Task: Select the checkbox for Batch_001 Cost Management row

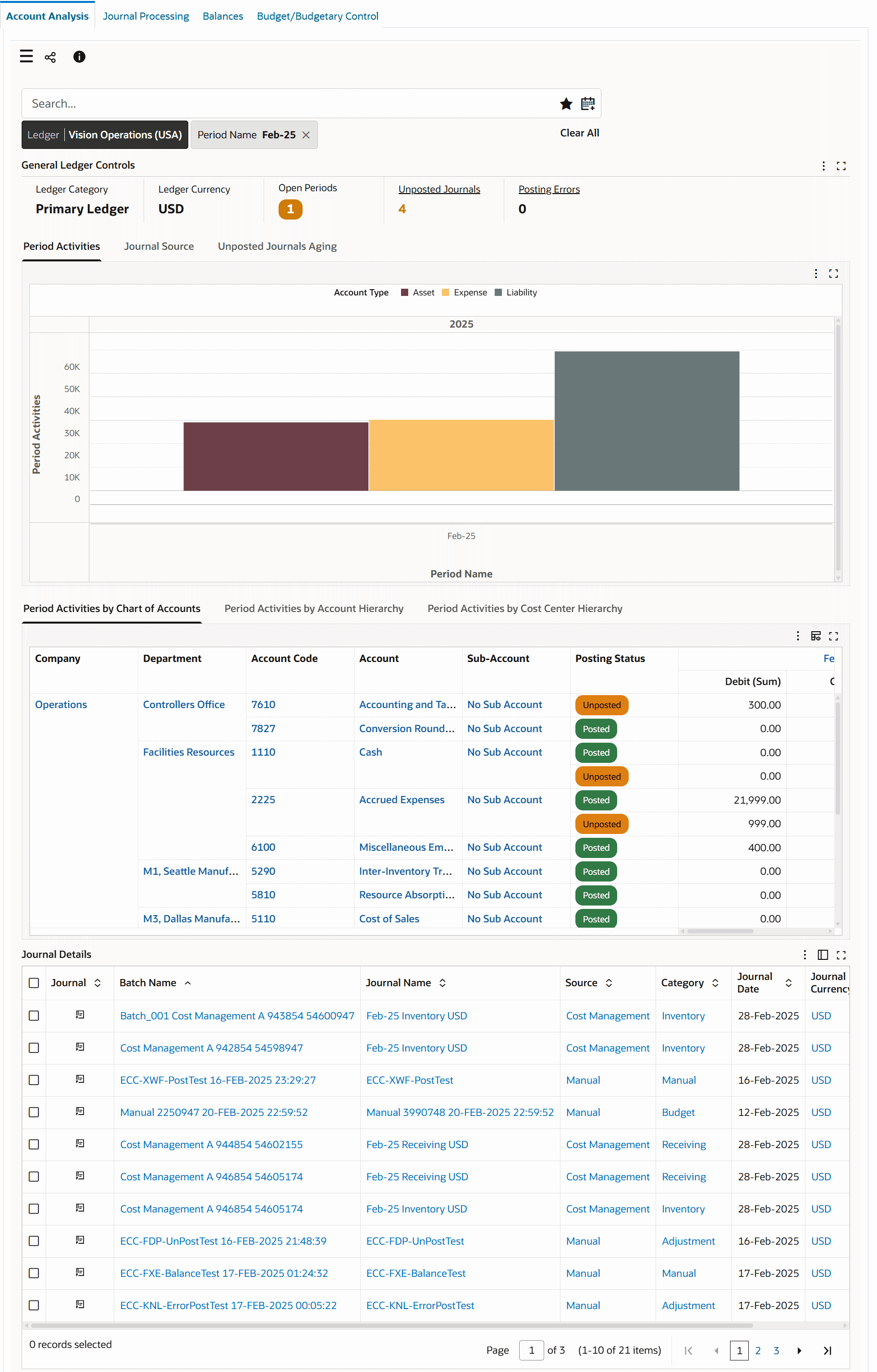Action: tap(34, 1016)
